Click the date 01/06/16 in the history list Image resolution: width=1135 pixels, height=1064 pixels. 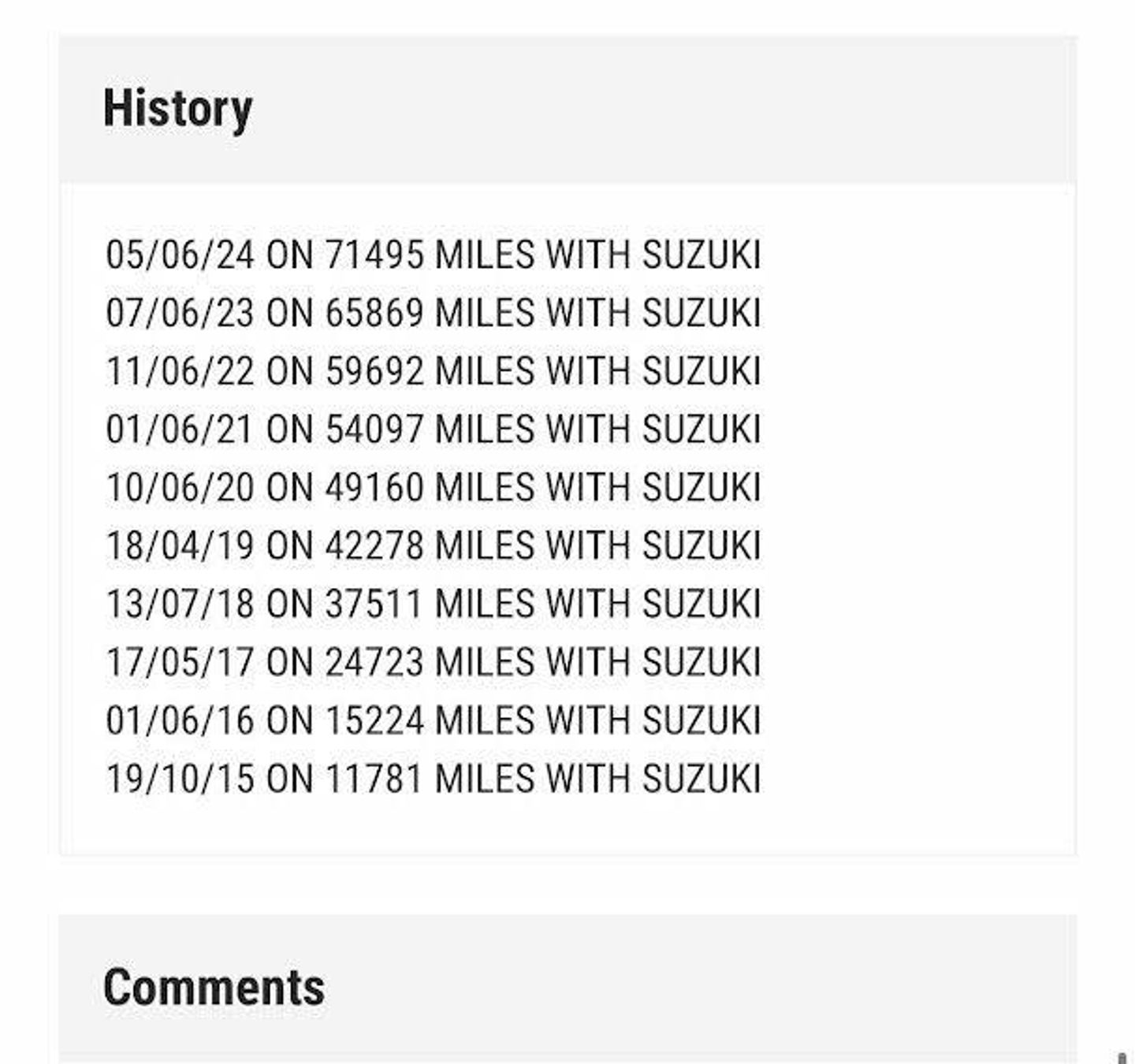click(180, 720)
